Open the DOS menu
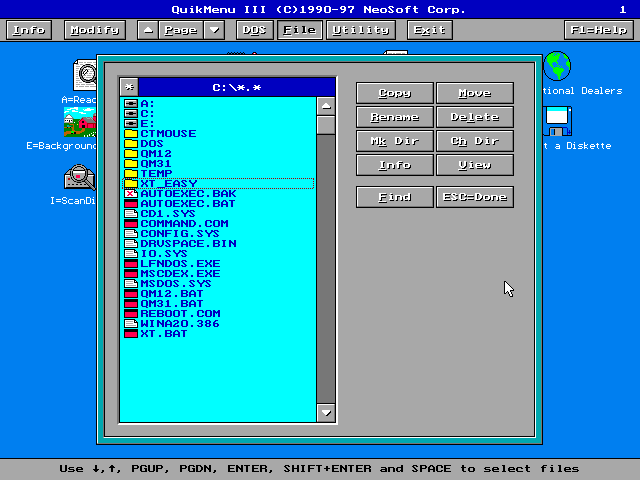This screenshot has width=640, height=480. 255,30
